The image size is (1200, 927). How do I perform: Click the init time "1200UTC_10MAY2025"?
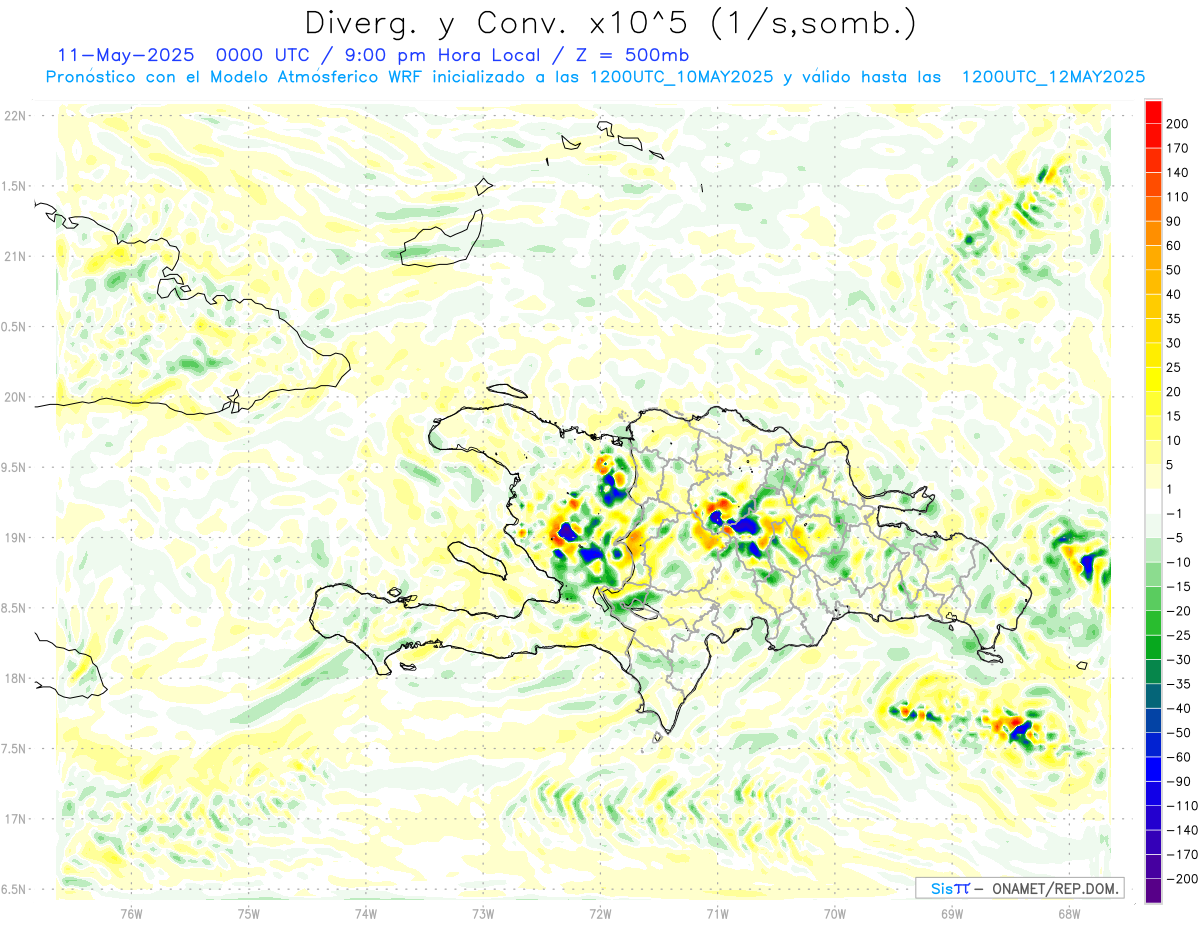(x=681, y=77)
